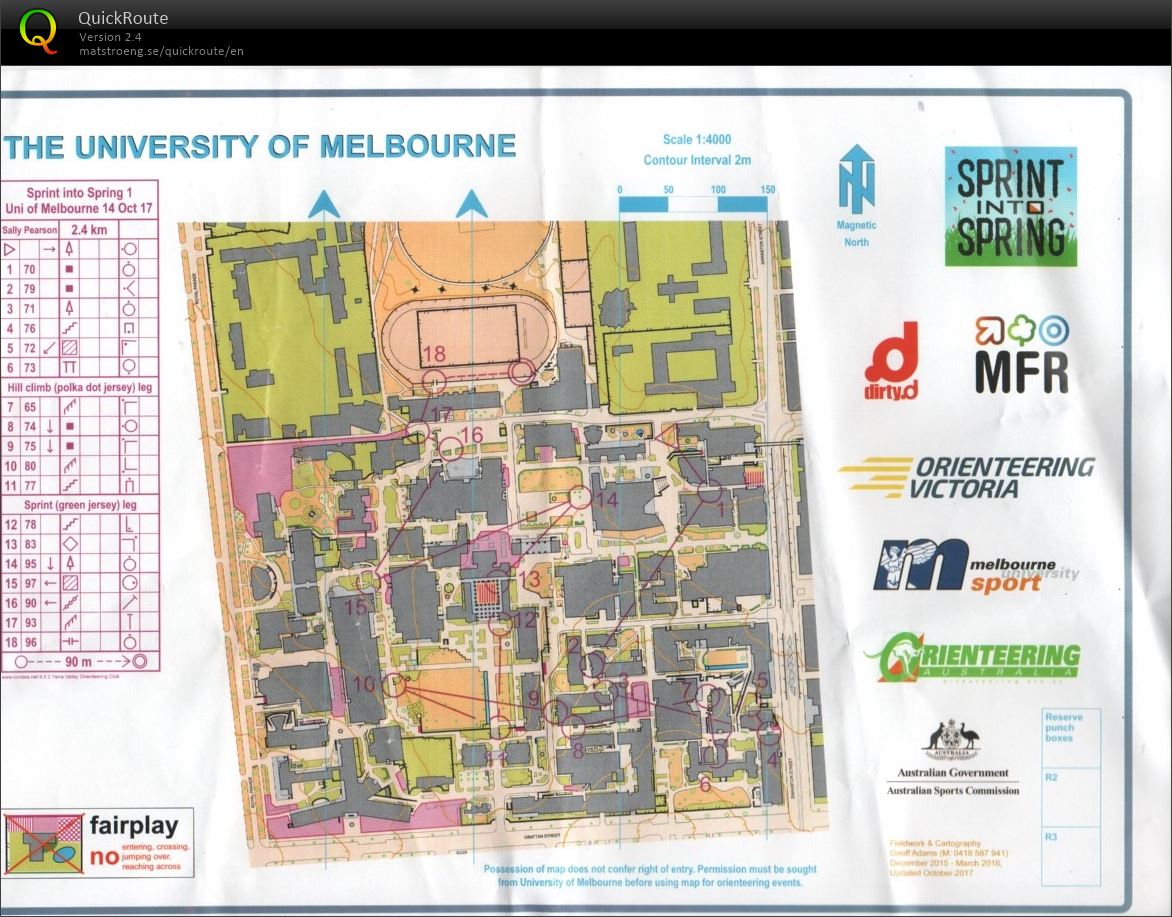
Task: Click the Orienteering Australia logo
Action: pos(972,657)
